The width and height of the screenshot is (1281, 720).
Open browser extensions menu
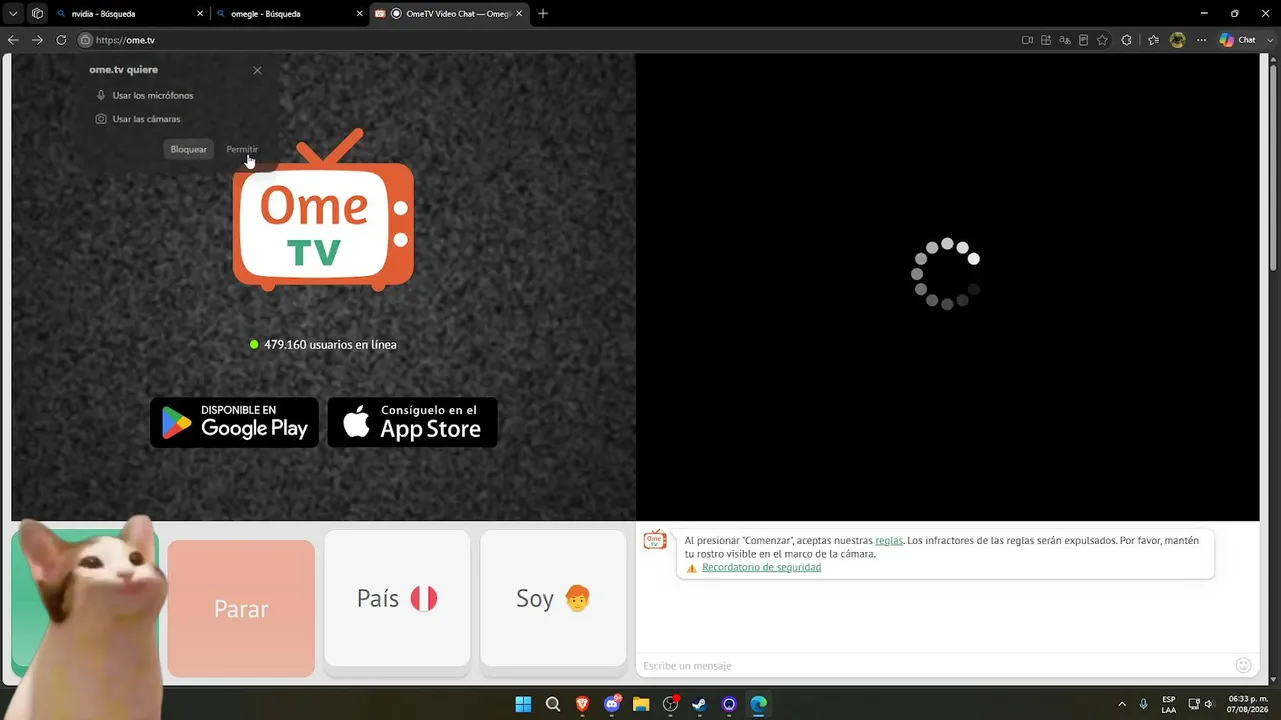tap(1127, 40)
